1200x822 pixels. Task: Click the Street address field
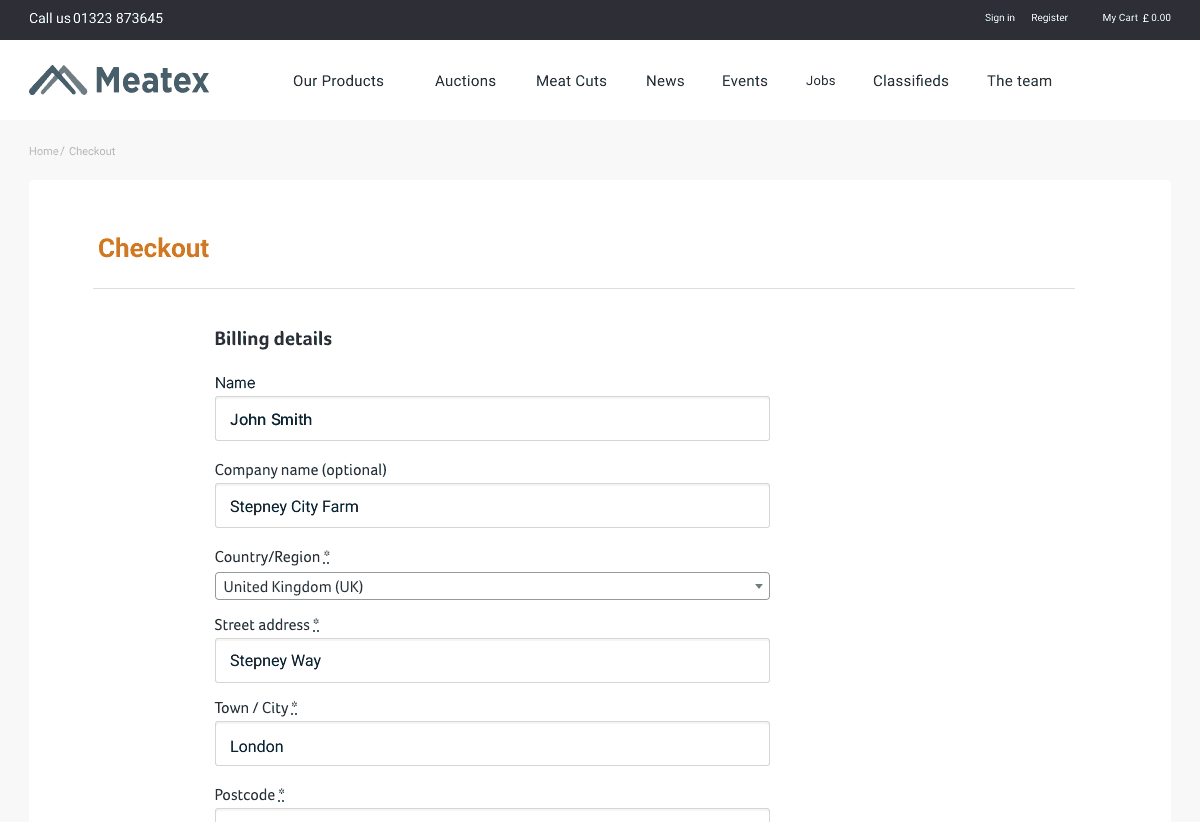point(492,660)
